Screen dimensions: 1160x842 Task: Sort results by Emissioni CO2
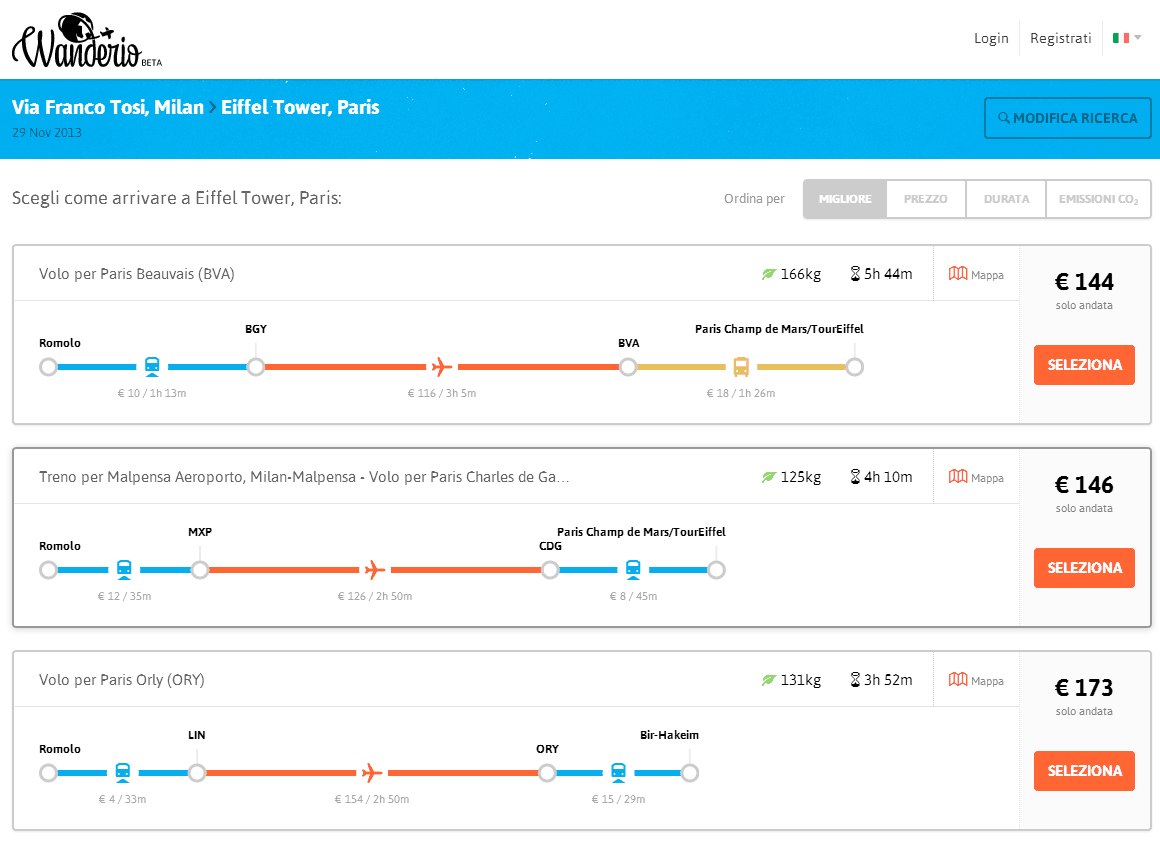(1098, 199)
